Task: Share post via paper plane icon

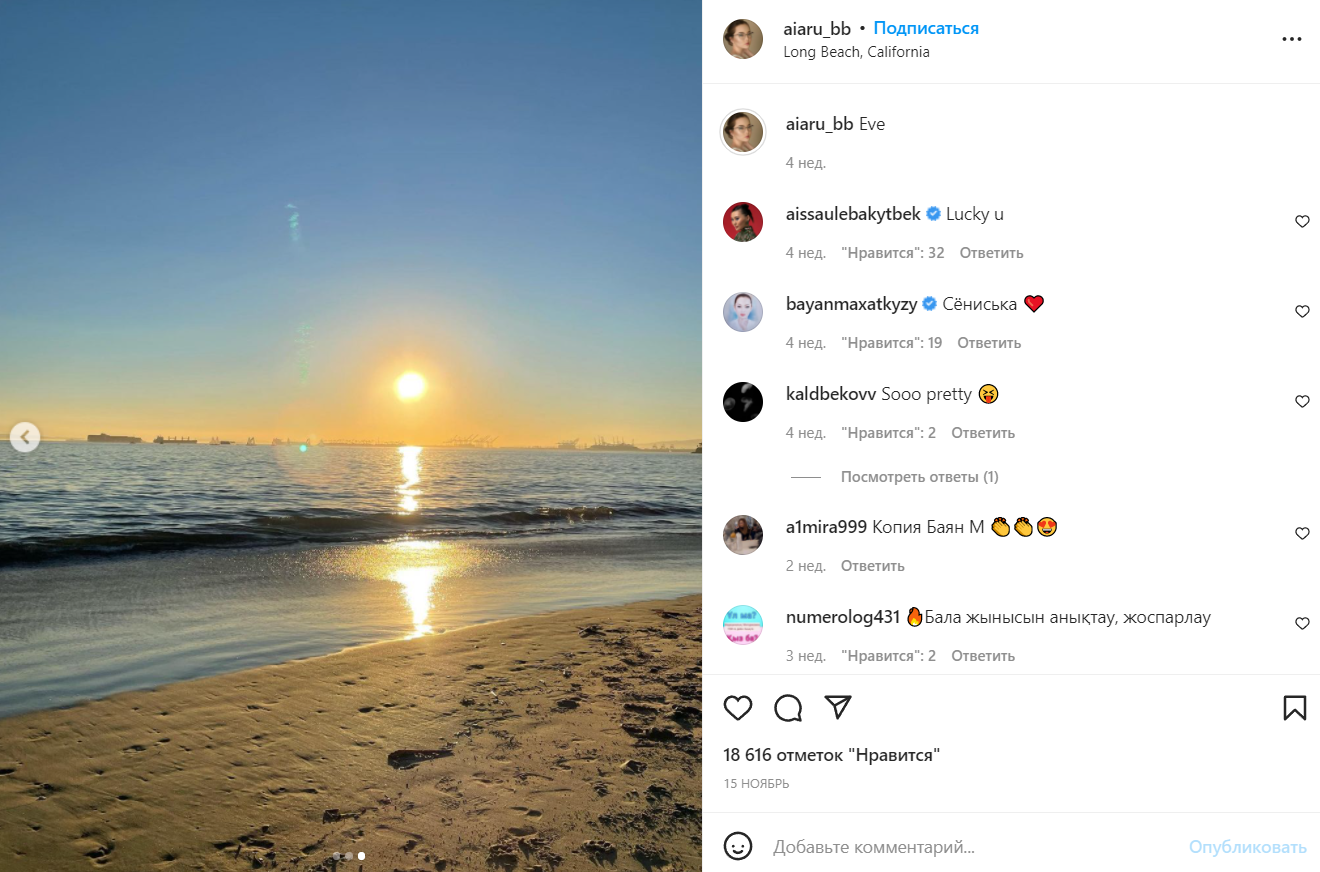Action: (x=838, y=707)
